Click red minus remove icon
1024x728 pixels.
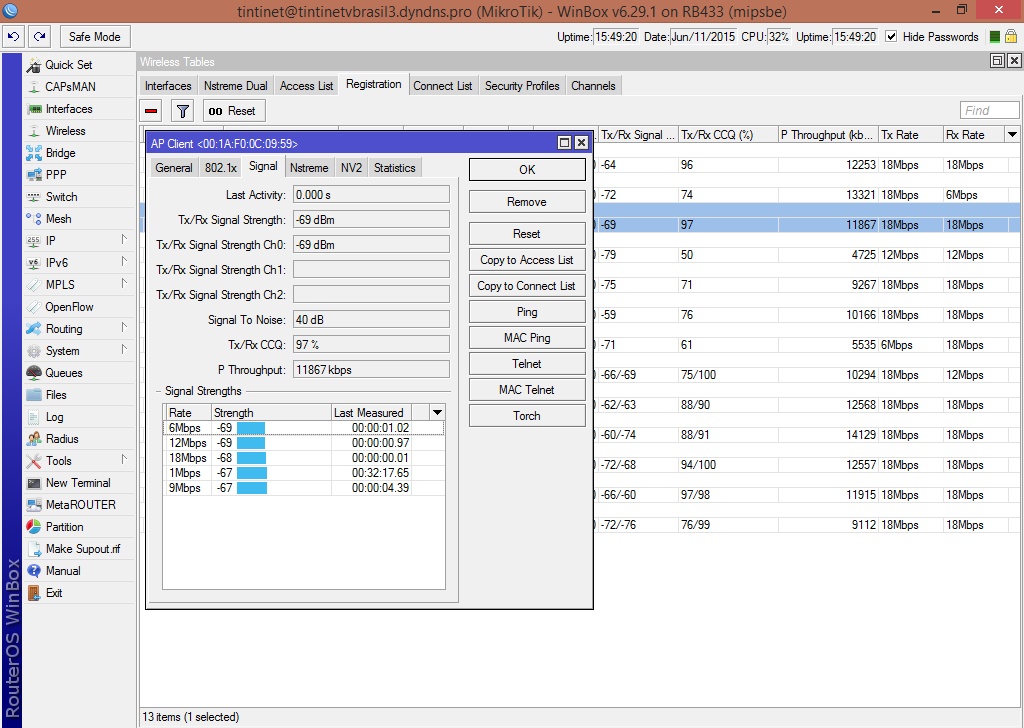point(151,111)
